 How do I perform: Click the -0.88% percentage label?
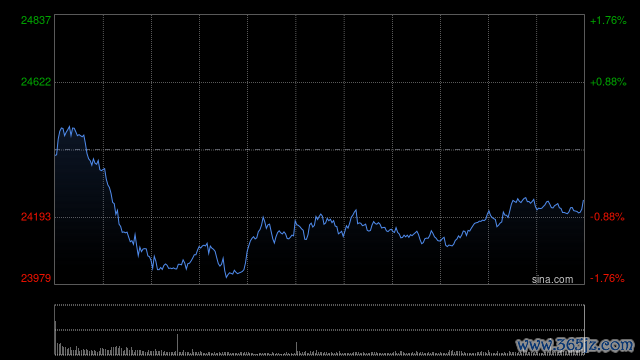[x=607, y=217]
